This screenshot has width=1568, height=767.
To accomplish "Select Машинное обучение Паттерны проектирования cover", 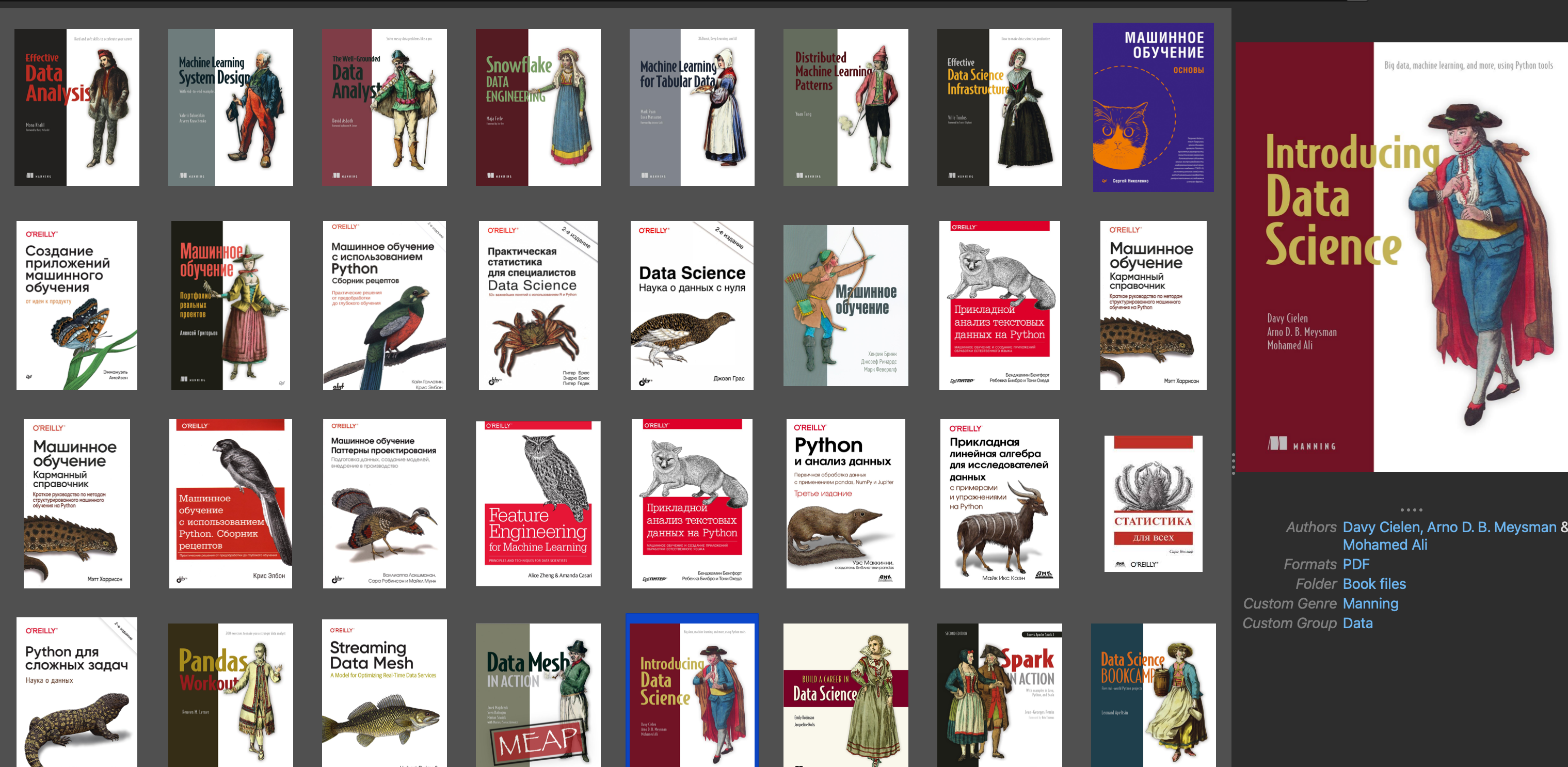I will [385, 503].
